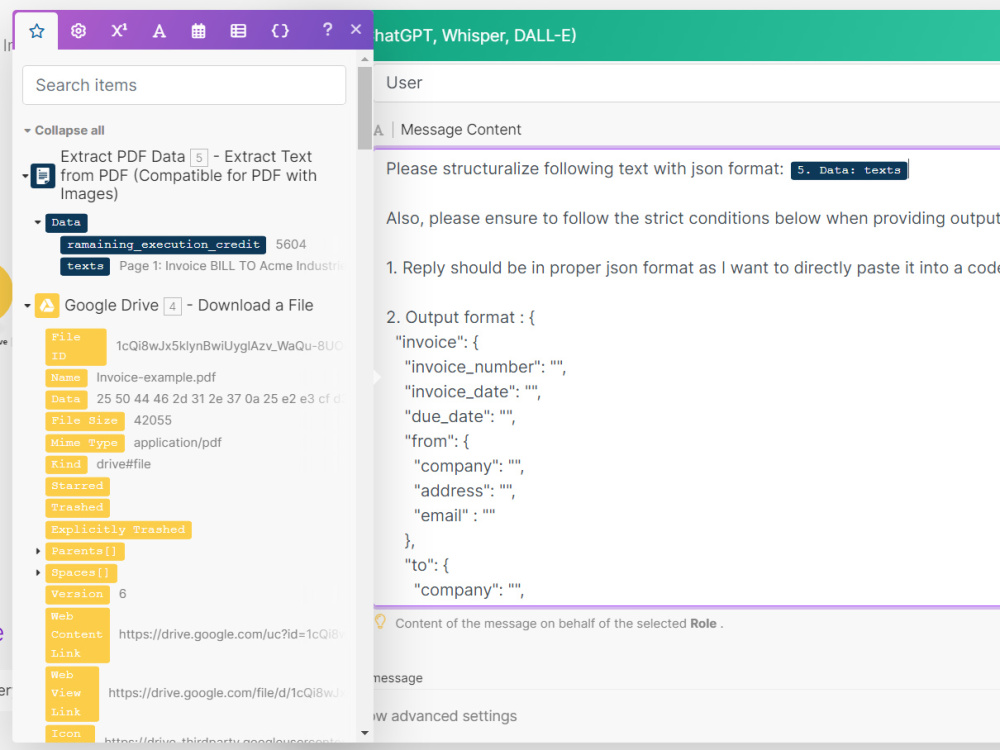Open the starred favorites tab

[36, 31]
